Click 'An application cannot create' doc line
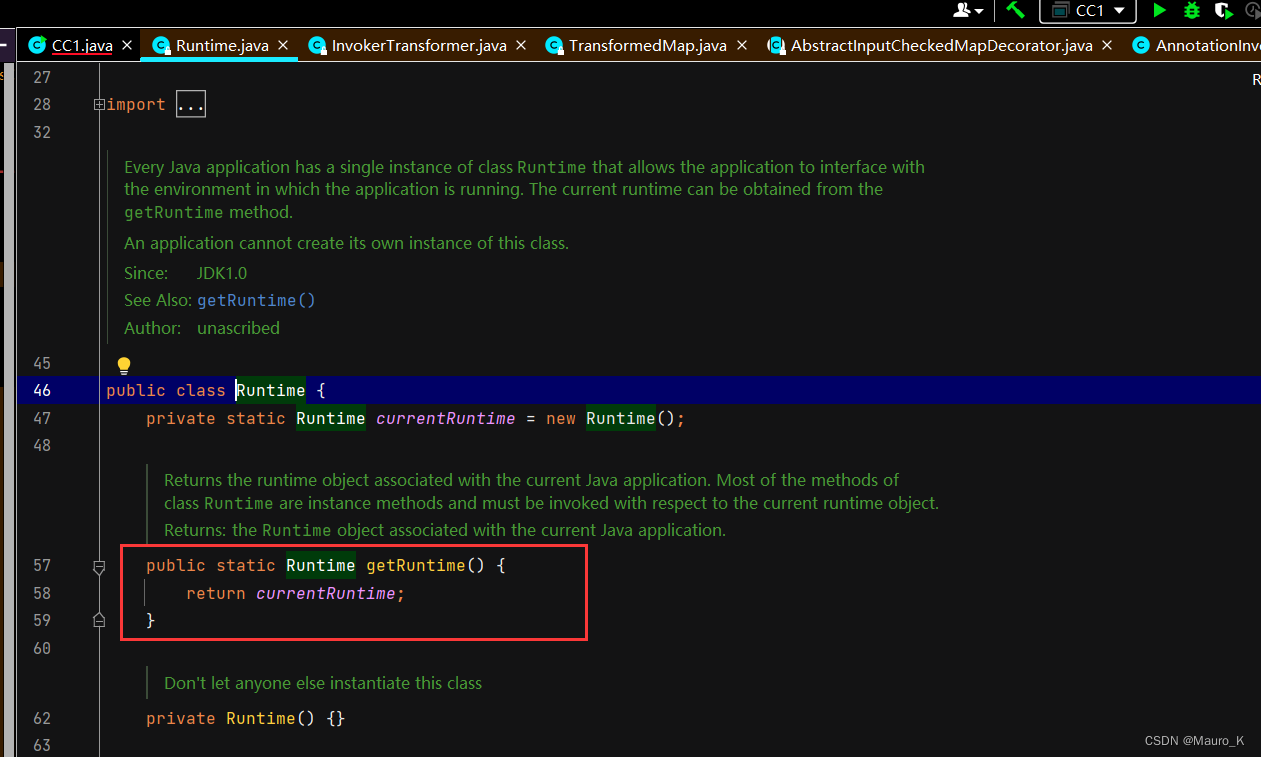1261x757 pixels. [346, 243]
